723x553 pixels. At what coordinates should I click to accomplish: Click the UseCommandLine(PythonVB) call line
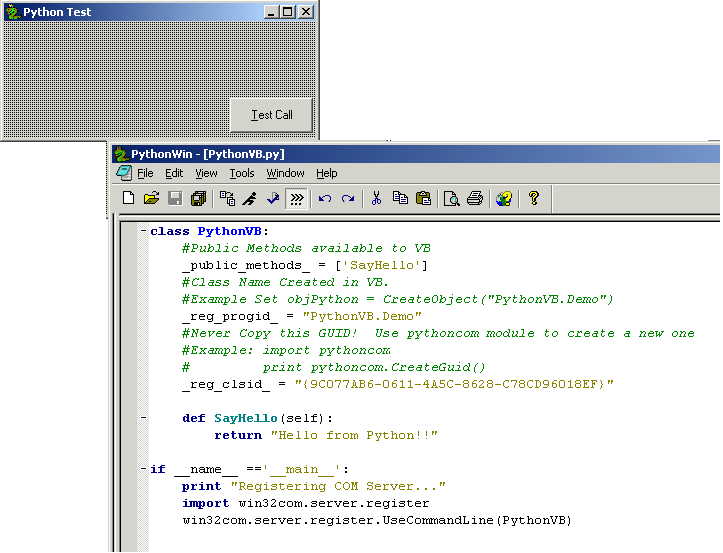(377, 520)
